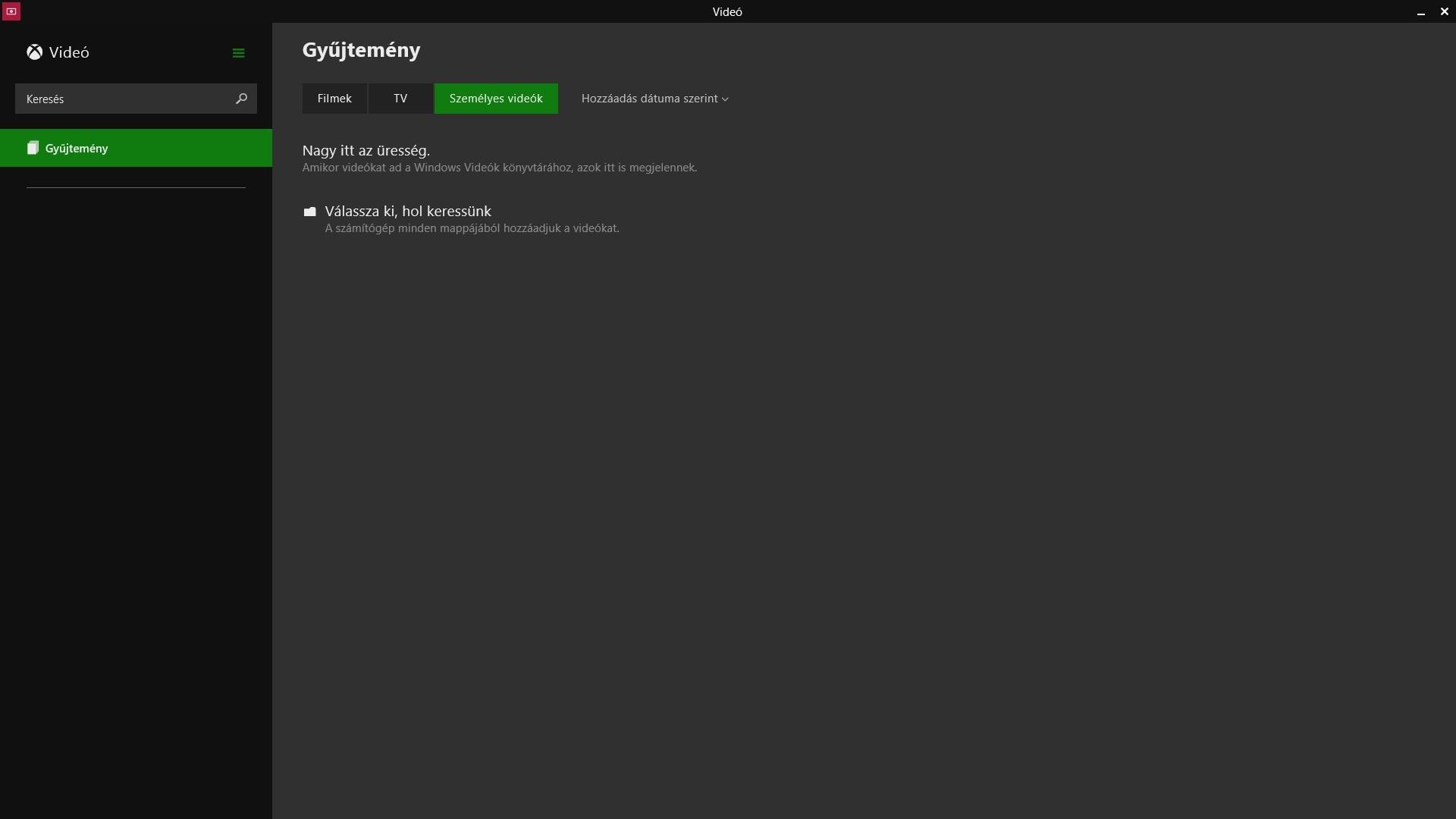The width and height of the screenshot is (1456, 819).
Task: Click the chevron arrow of sort dropdown
Action: coord(725,99)
